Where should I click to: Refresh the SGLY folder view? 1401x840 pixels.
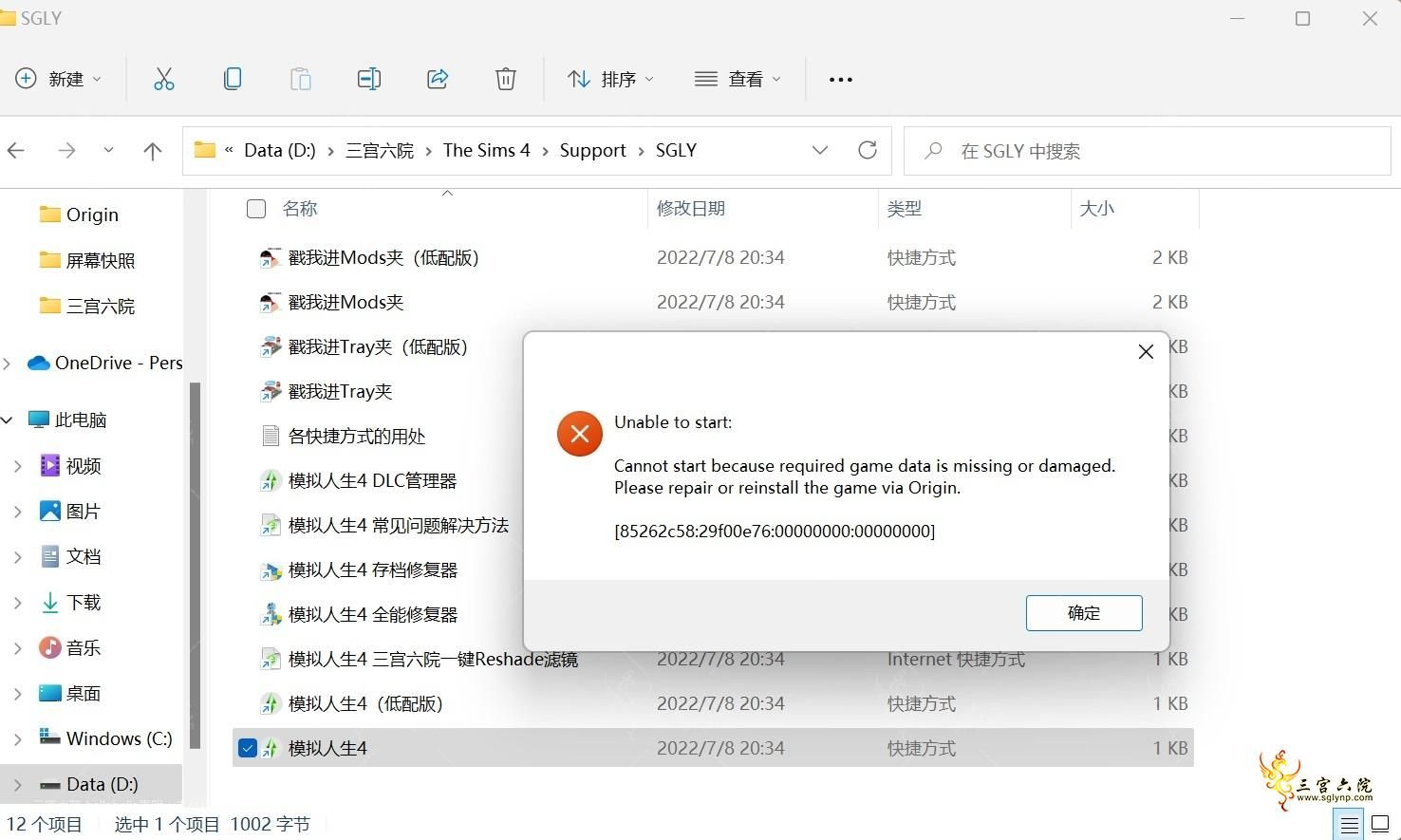click(x=868, y=150)
